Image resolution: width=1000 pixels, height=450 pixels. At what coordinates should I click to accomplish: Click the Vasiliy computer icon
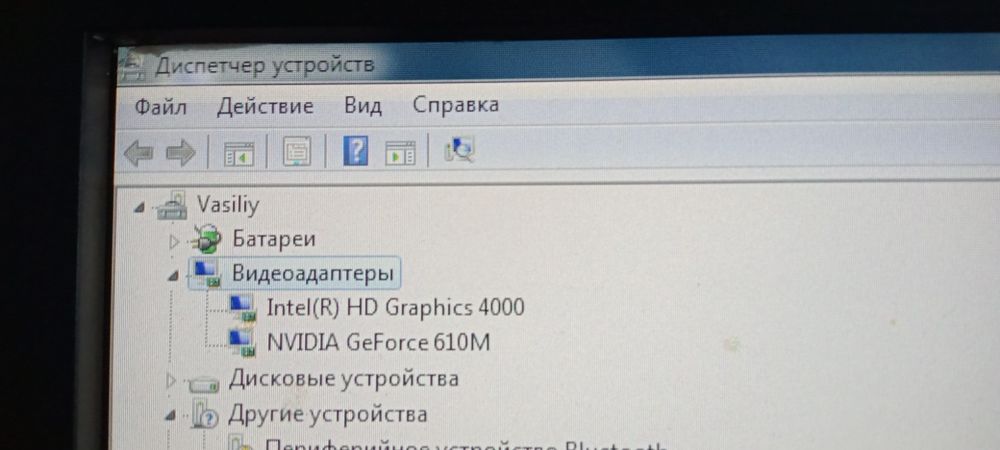(172, 205)
